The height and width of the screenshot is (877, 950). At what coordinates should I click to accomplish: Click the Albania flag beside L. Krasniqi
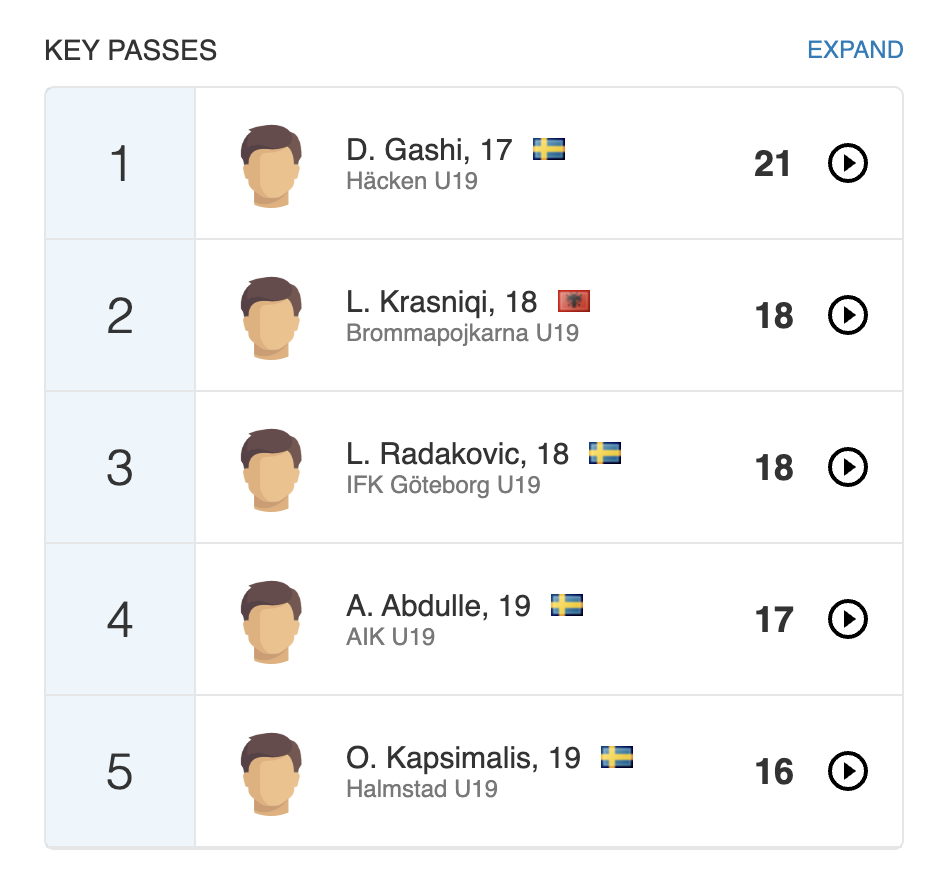coord(574,301)
